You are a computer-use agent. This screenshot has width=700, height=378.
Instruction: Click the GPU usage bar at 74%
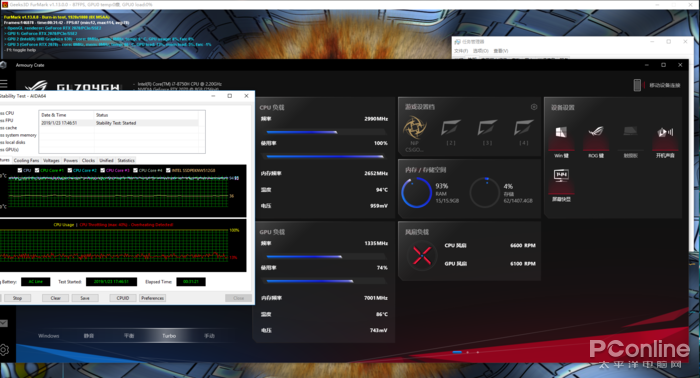326,281
